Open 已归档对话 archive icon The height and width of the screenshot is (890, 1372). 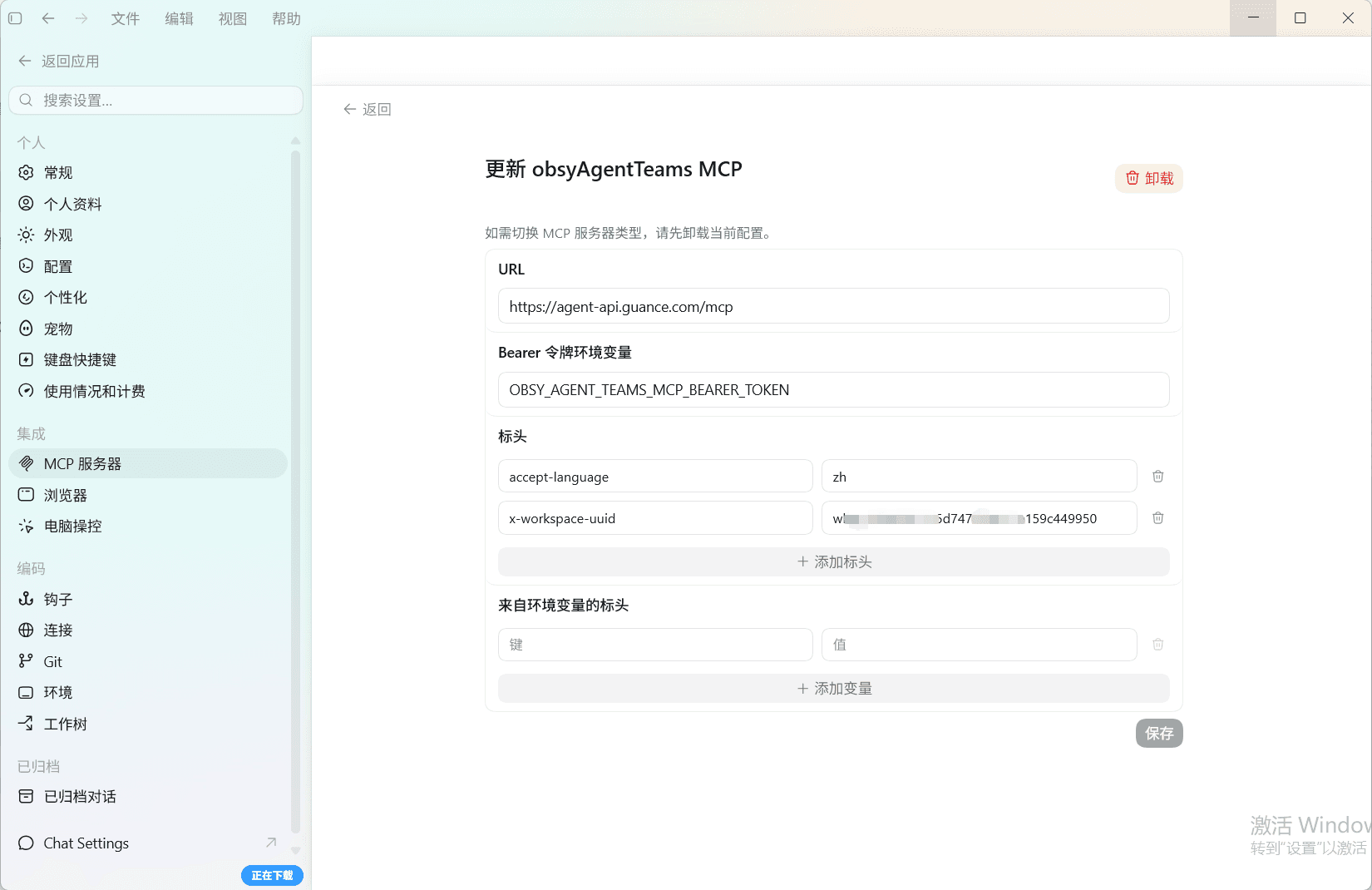click(x=26, y=796)
